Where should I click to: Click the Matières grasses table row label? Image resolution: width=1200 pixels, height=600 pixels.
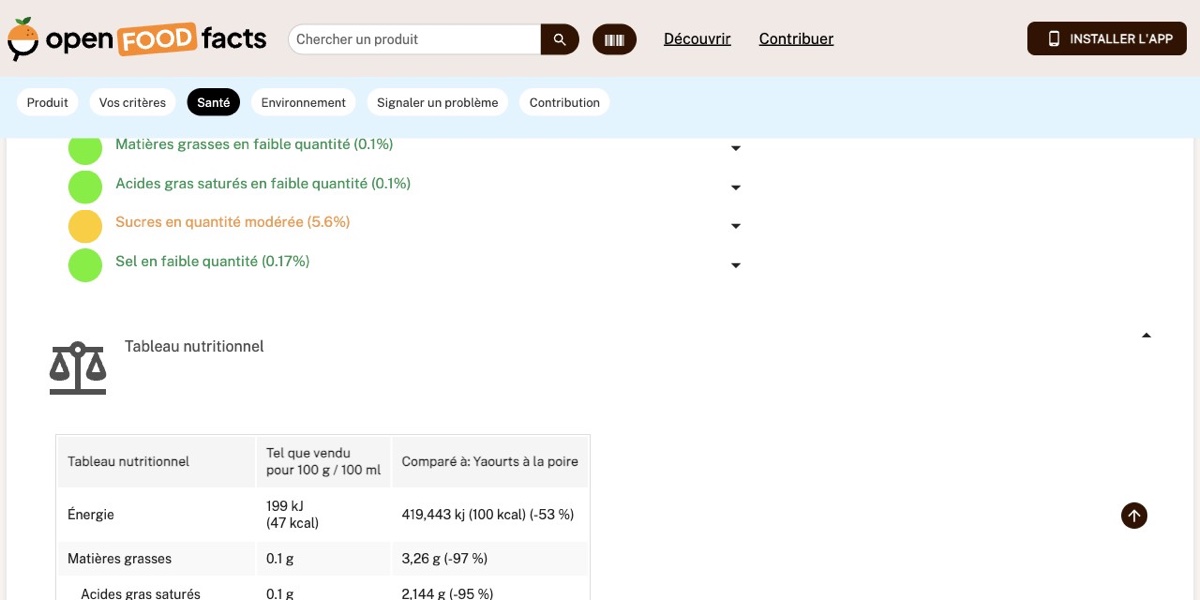(x=120, y=559)
